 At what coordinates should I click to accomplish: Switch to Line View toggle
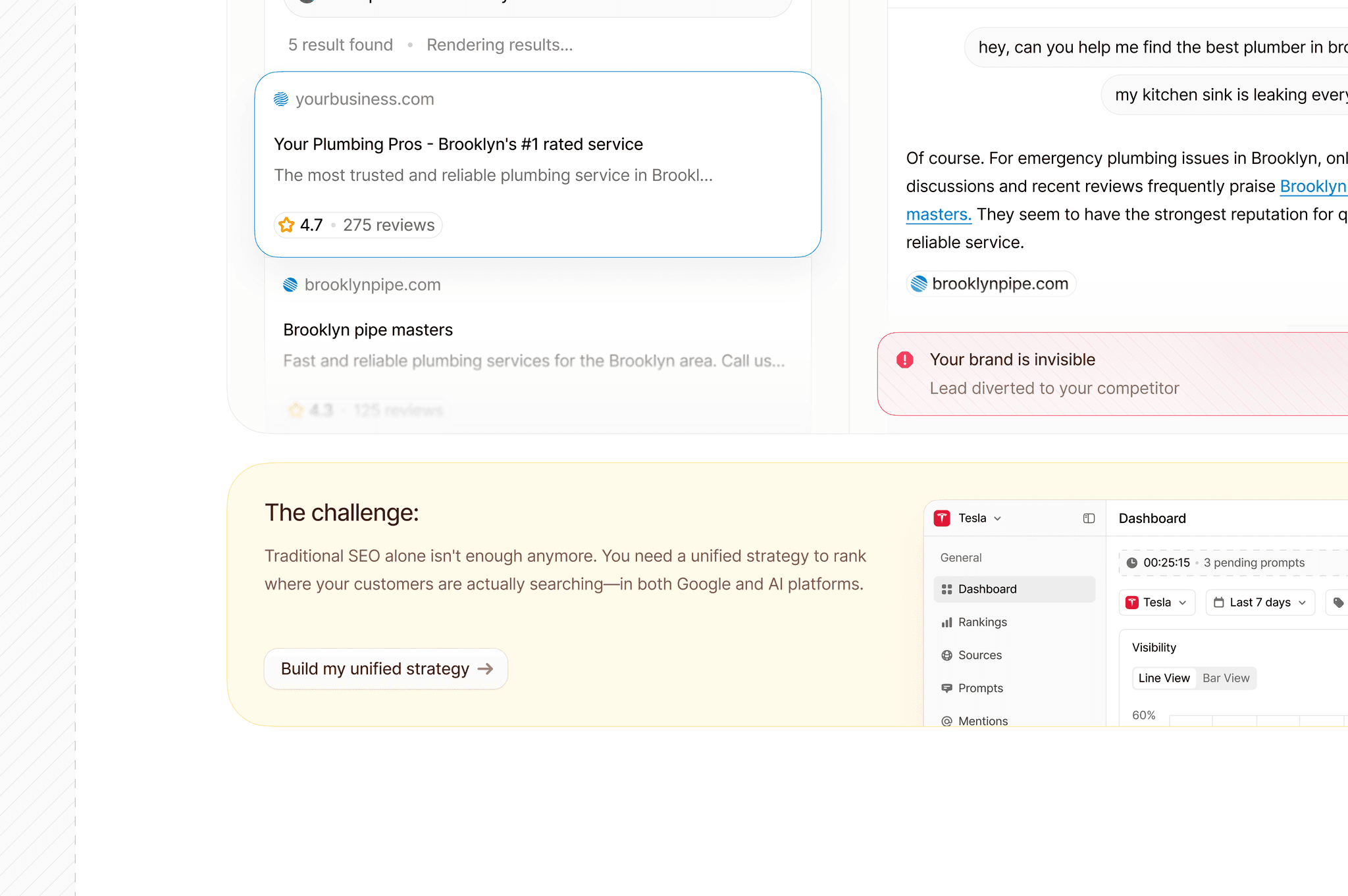(x=1164, y=678)
